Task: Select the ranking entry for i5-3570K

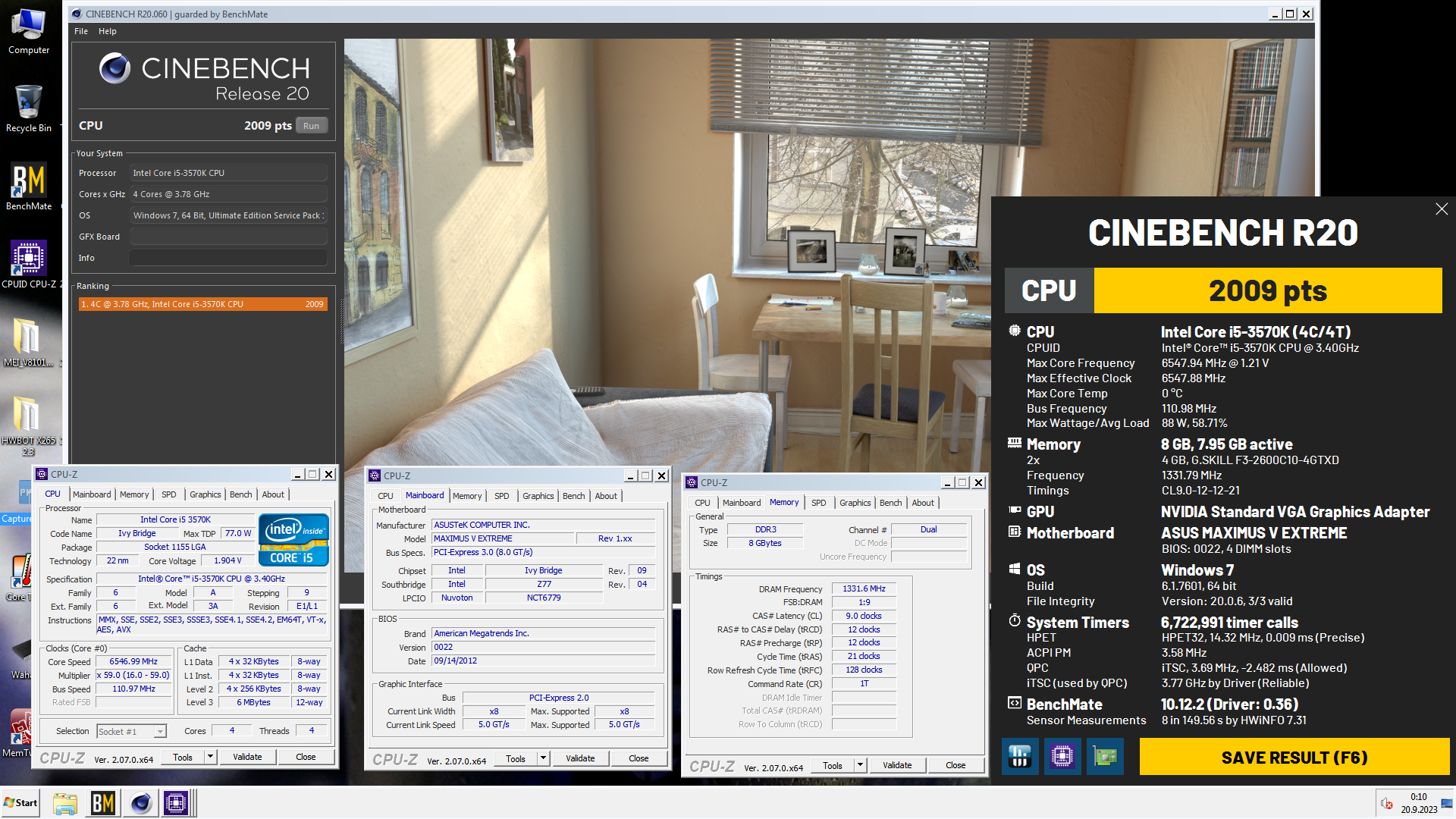Action: [203, 304]
